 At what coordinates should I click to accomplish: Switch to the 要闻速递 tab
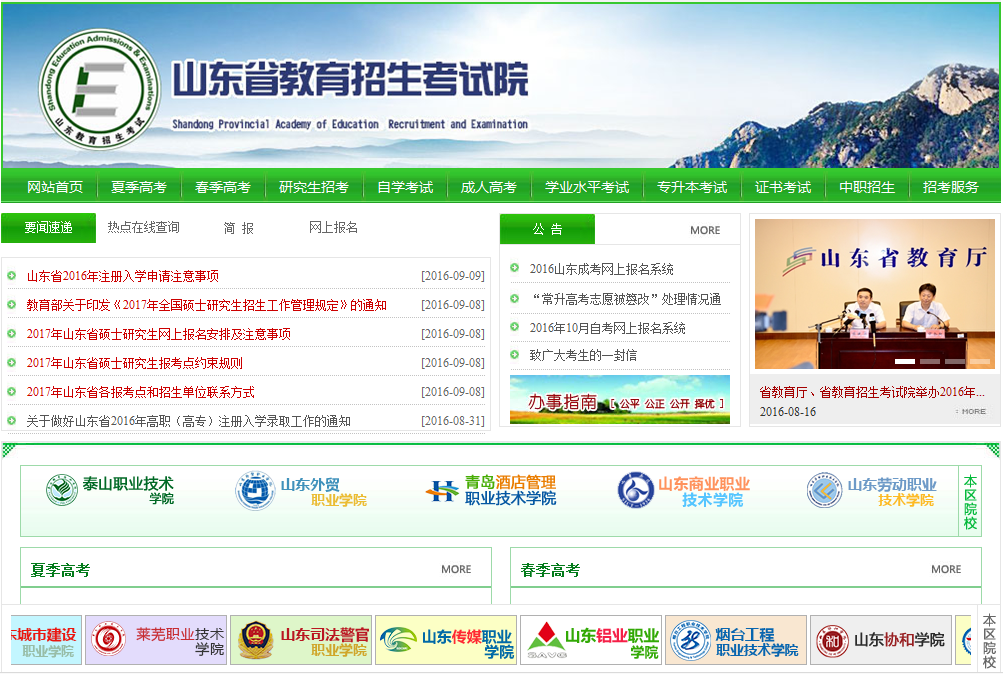tap(49, 228)
